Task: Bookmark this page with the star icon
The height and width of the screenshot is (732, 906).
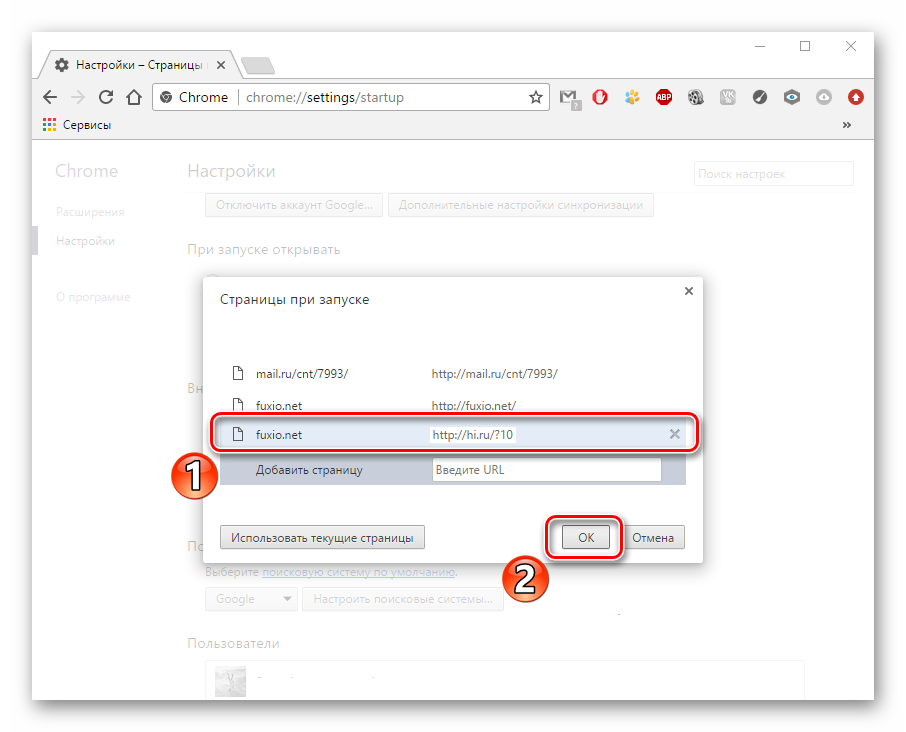Action: coord(536,97)
